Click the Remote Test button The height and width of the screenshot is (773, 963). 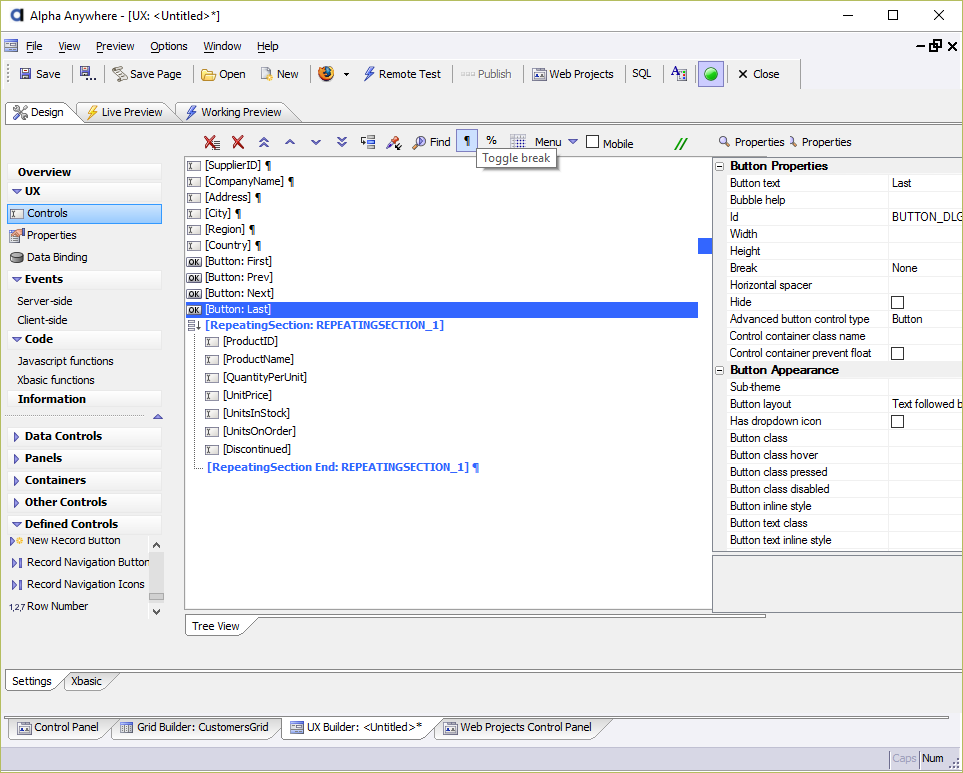pos(402,74)
